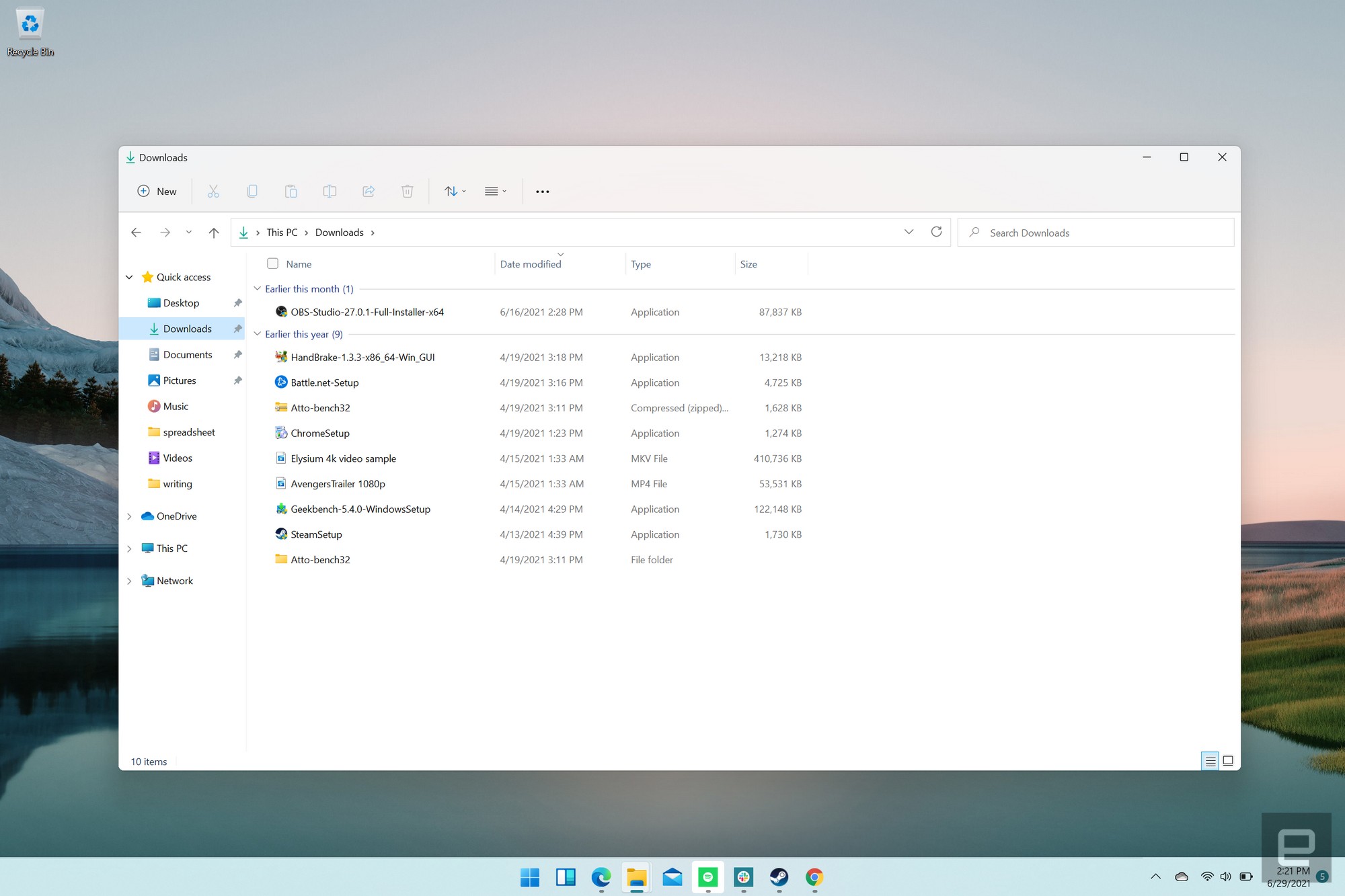The height and width of the screenshot is (896, 1345).
Task: Click the Delete icon in toolbar
Action: 408,191
